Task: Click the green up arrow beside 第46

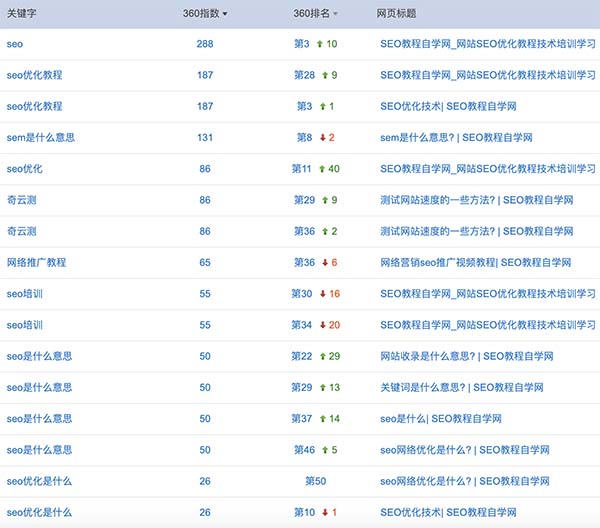Action: 321,450
